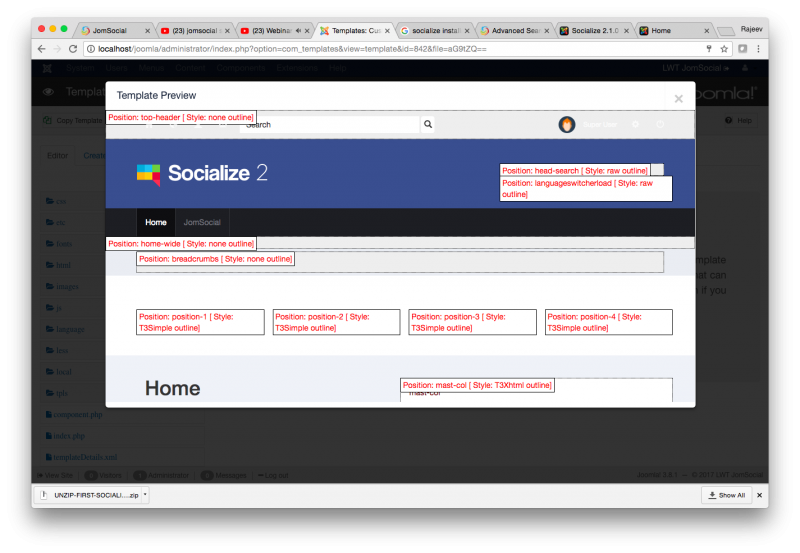Open the admin user dropdown icon

(x=745, y=68)
